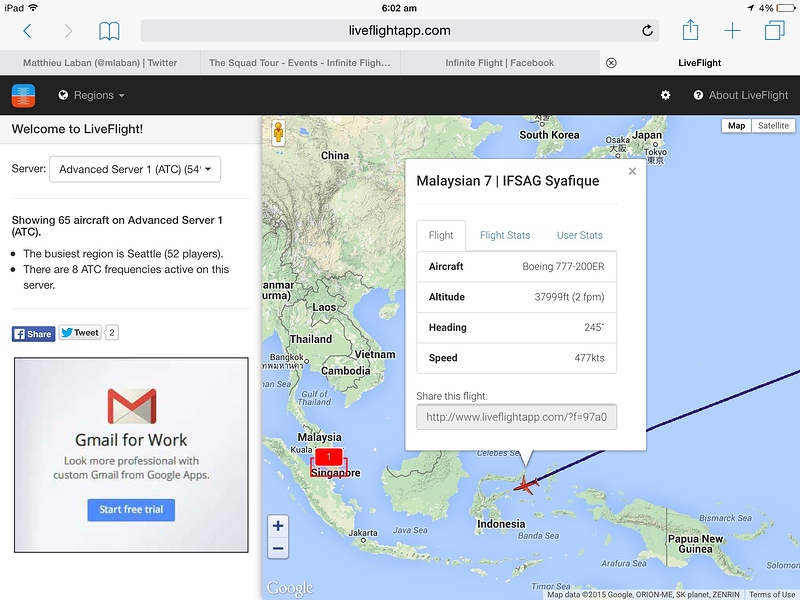The image size is (800, 600).
Task: Switch to Infinite Flight Facebook tab
Action: click(499, 63)
